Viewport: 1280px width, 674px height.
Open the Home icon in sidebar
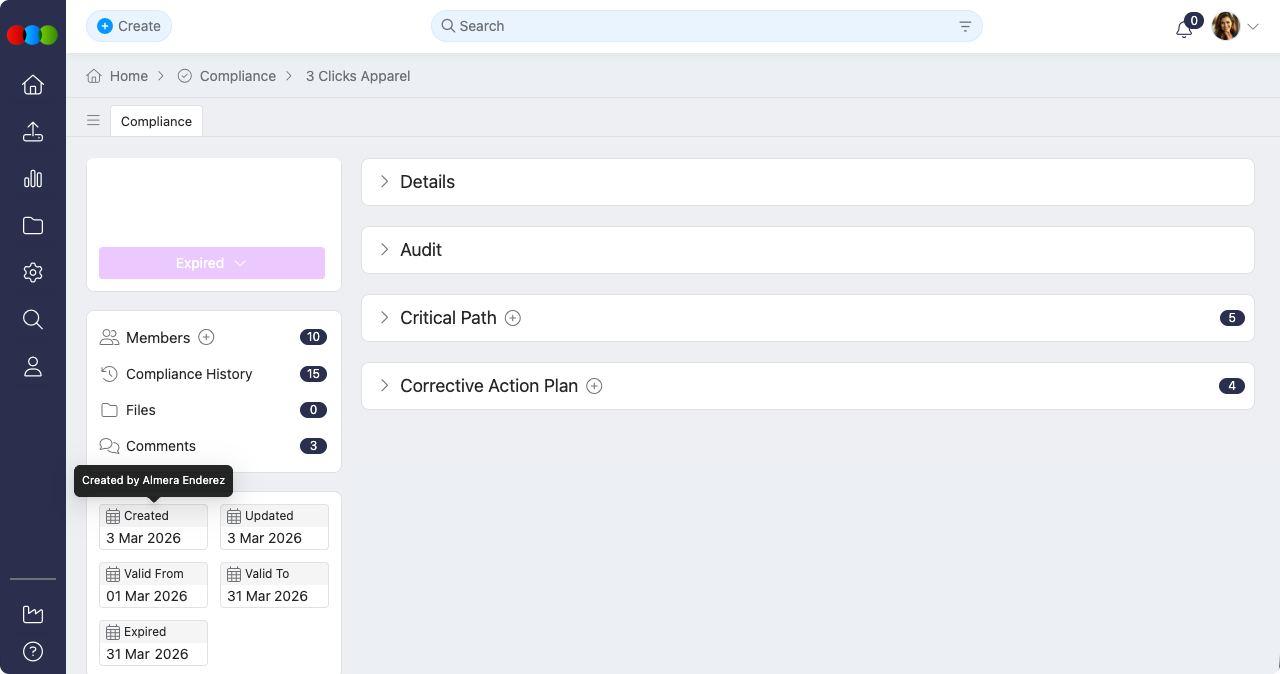pyautogui.click(x=33, y=85)
